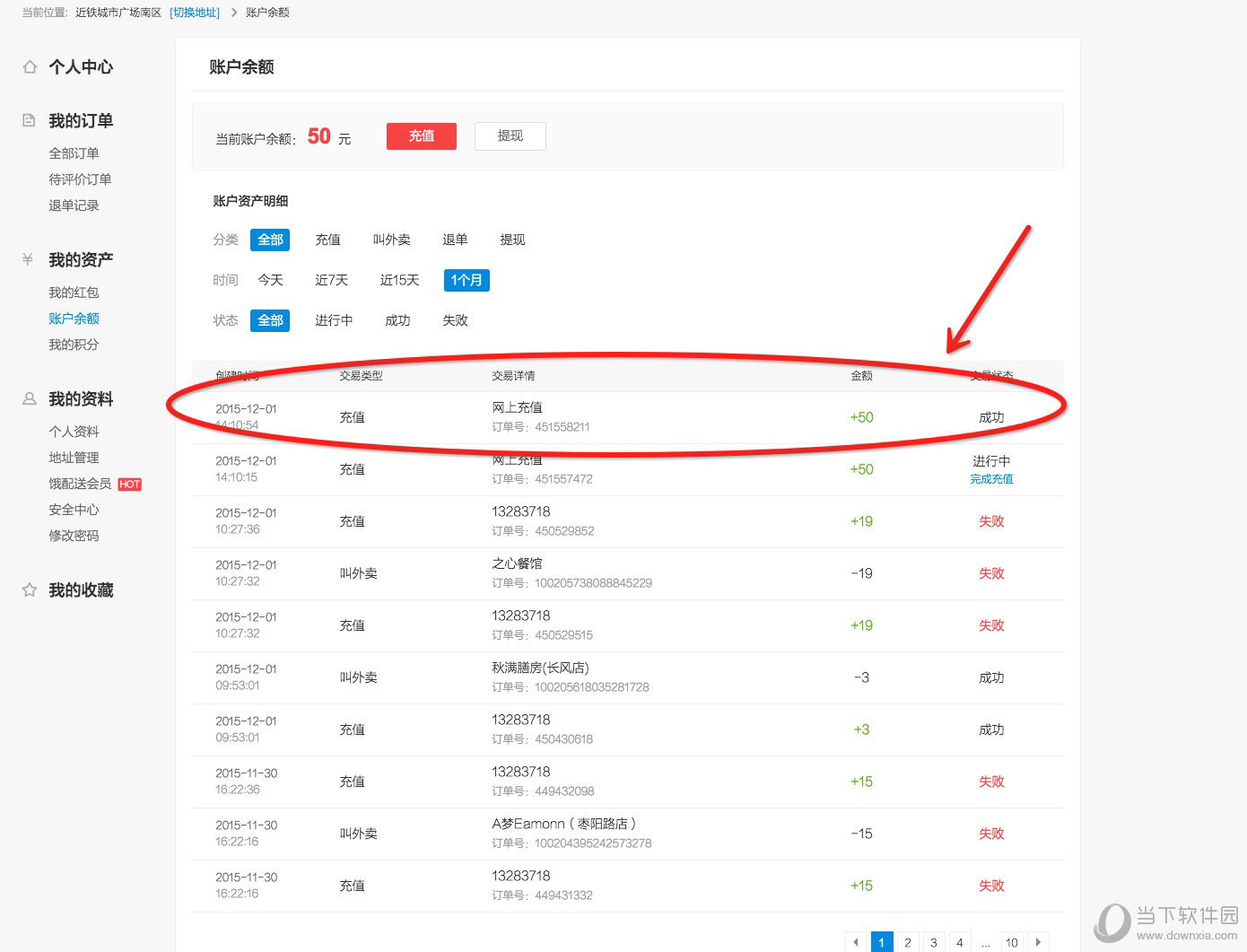Filter category by 叫外卖
The image size is (1247, 952).
point(391,240)
